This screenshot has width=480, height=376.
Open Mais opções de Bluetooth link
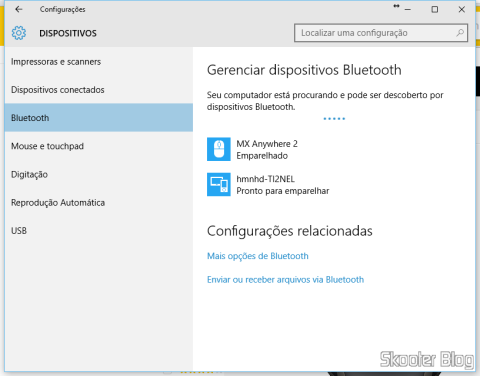tap(258, 256)
